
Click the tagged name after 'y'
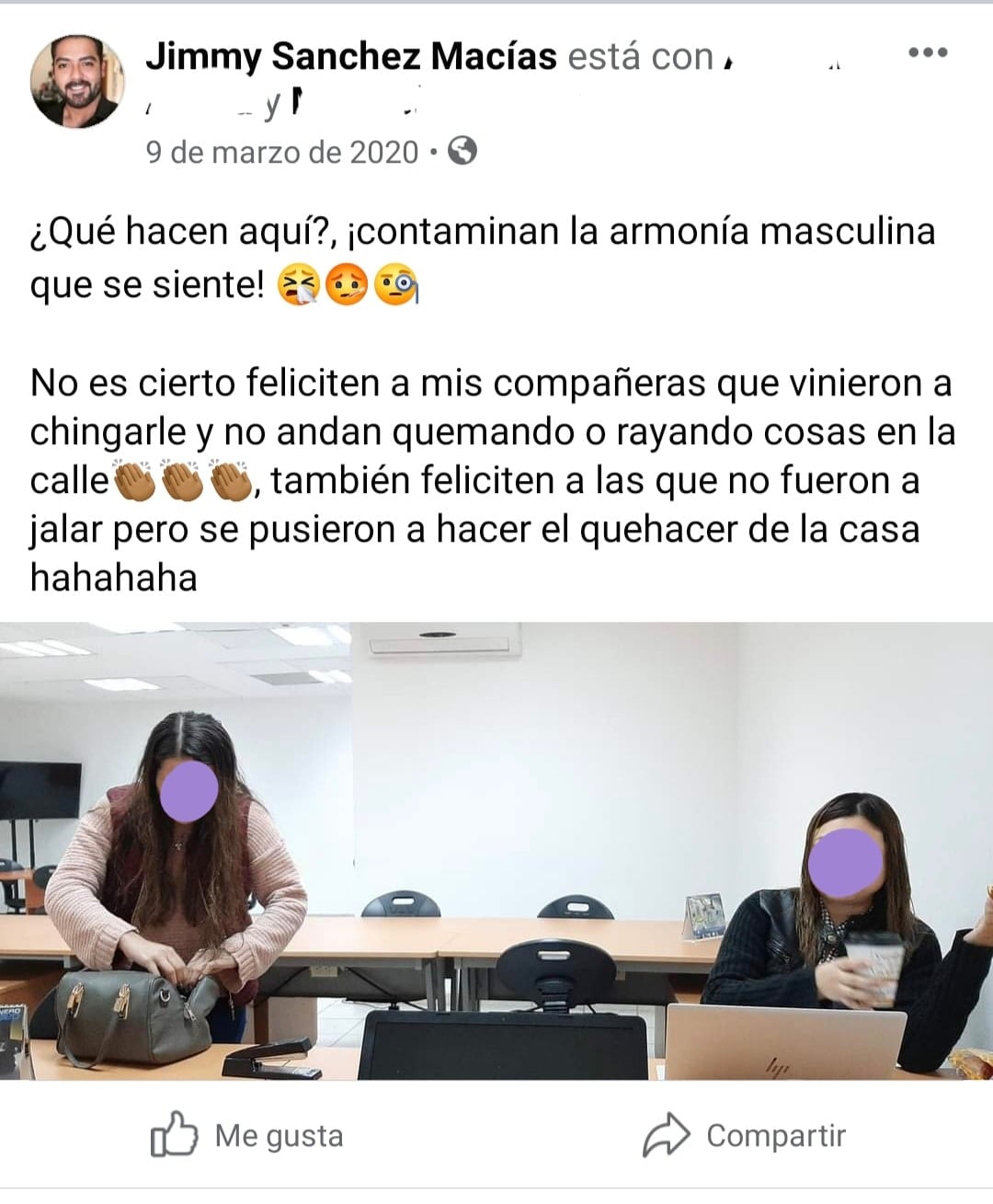[353, 107]
